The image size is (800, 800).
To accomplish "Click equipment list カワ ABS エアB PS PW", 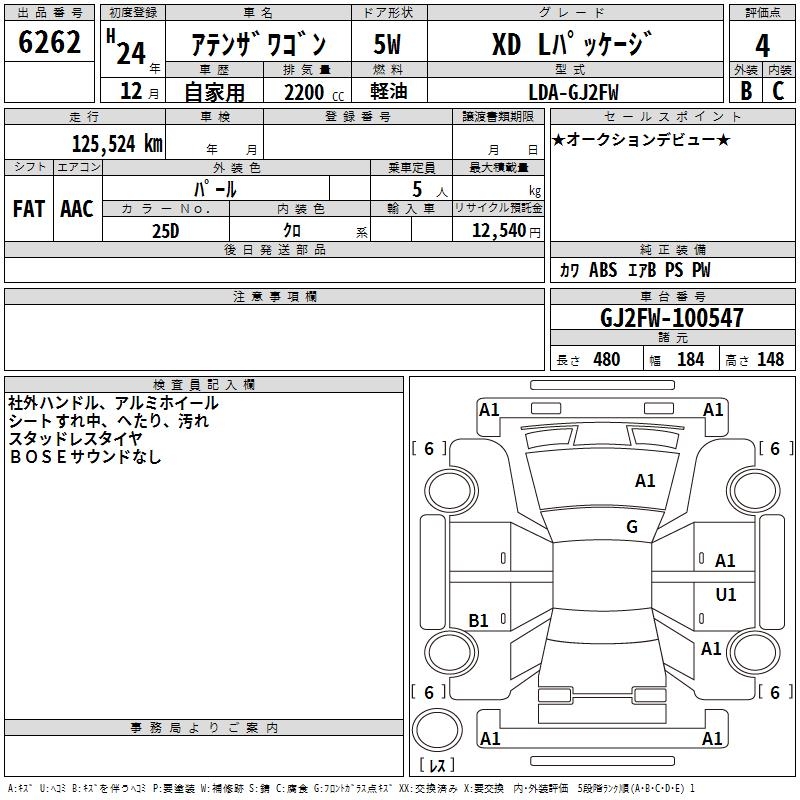I will 635,270.
